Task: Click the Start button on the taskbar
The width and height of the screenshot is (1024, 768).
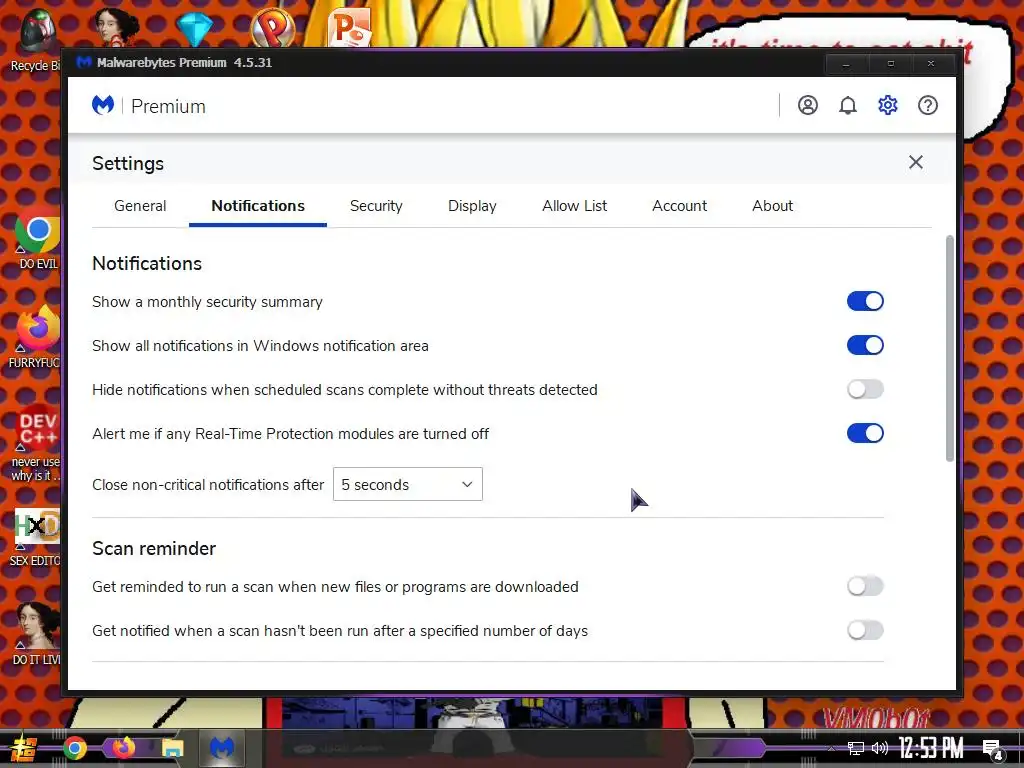Action: [x=23, y=748]
